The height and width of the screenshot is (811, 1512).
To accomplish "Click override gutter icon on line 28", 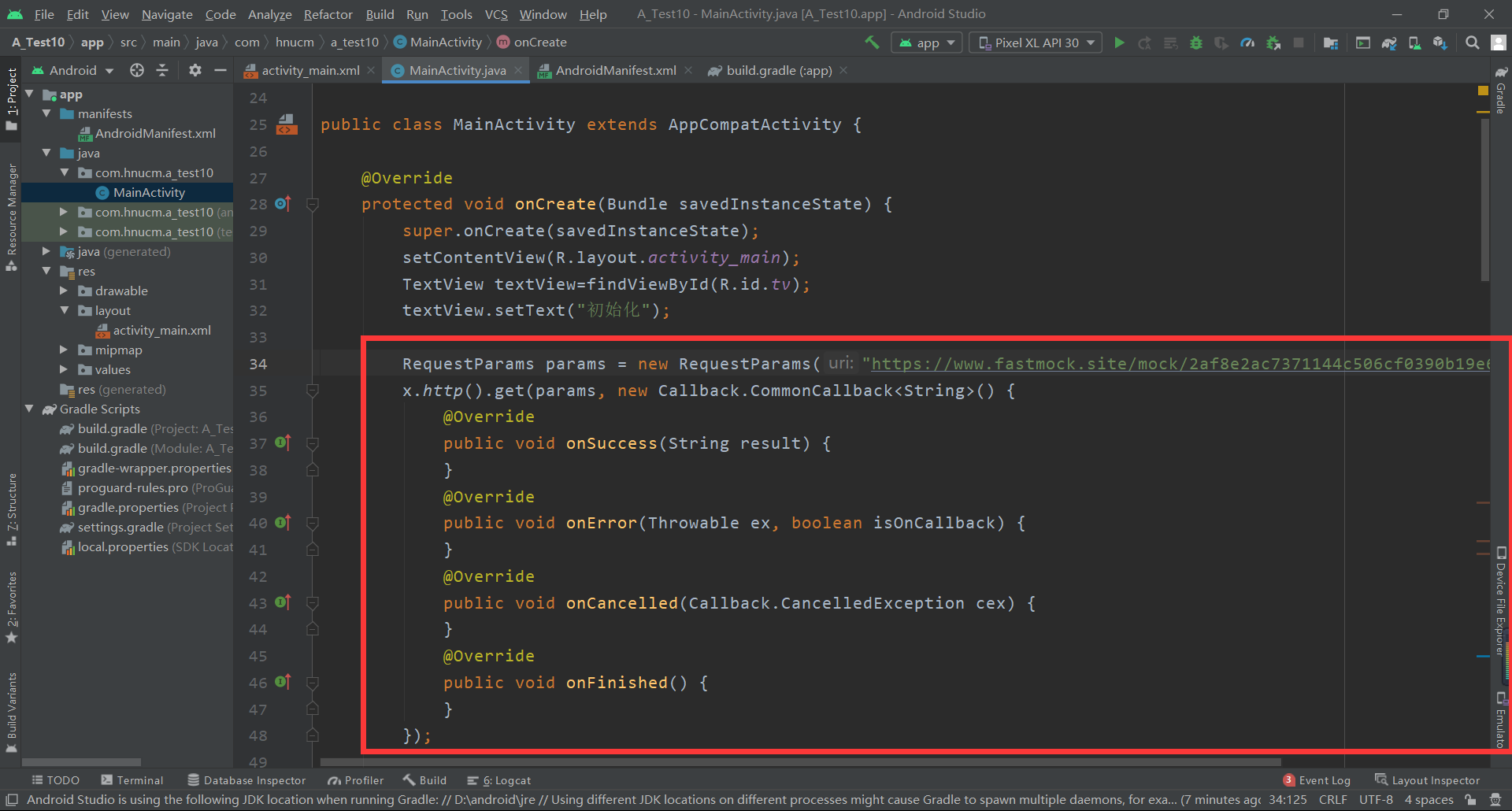I will click(x=283, y=204).
